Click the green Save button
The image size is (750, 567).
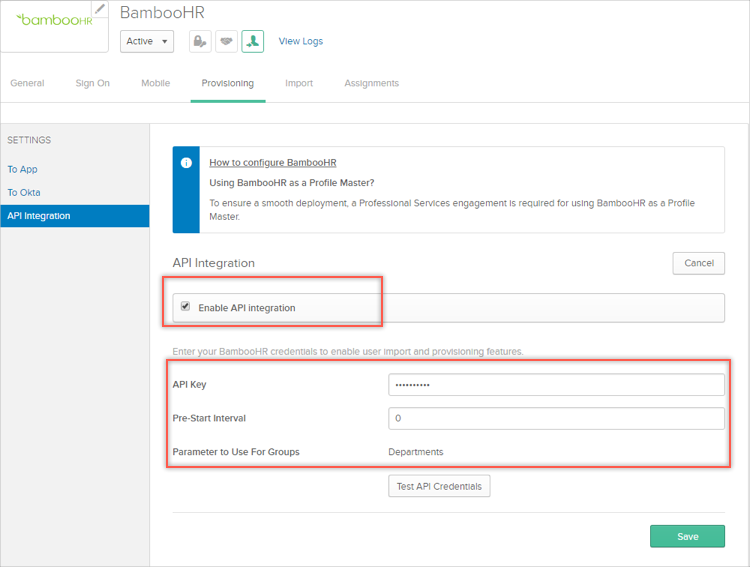pyautogui.click(x=687, y=536)
